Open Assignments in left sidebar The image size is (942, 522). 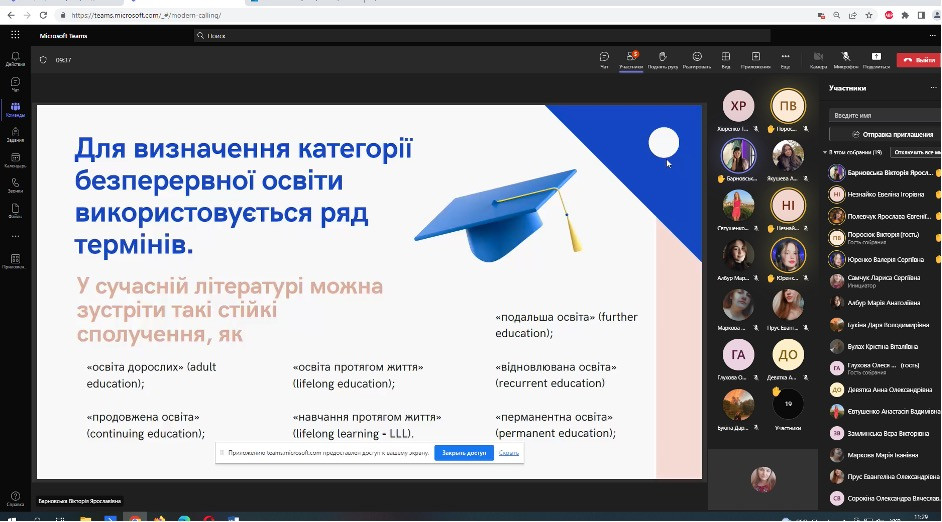tap(15, 135)
